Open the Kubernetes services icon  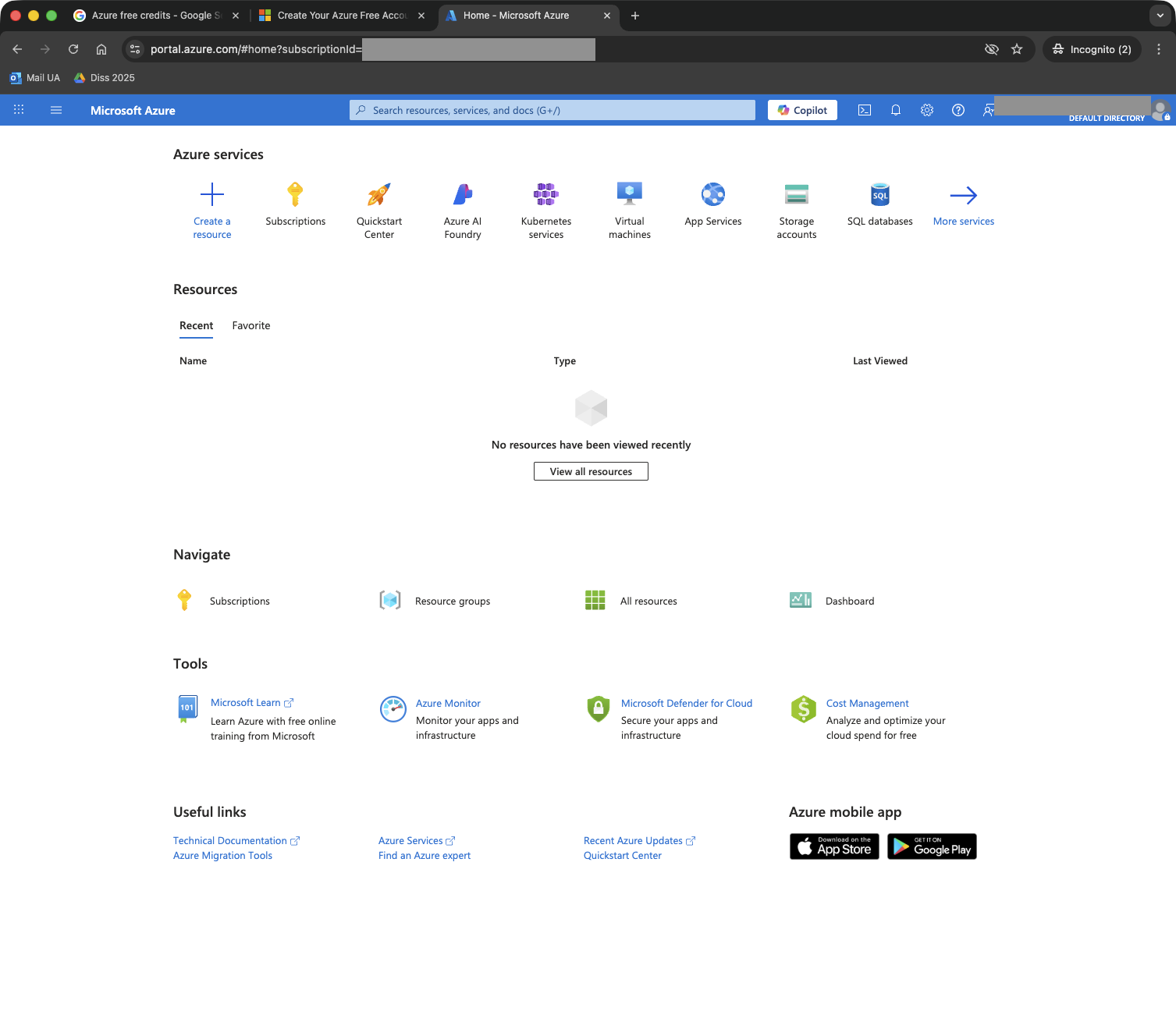[546, 194]
